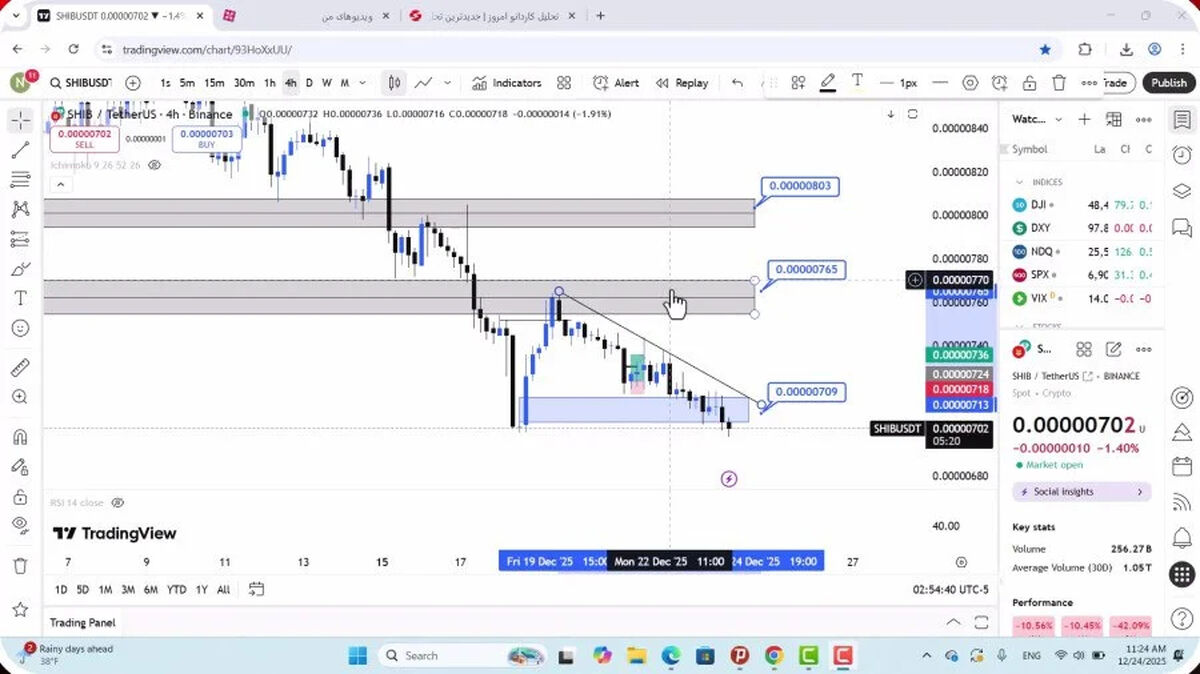Open Windows Start menu
Screen dimensions: 1200x674
tap(358, 656)
